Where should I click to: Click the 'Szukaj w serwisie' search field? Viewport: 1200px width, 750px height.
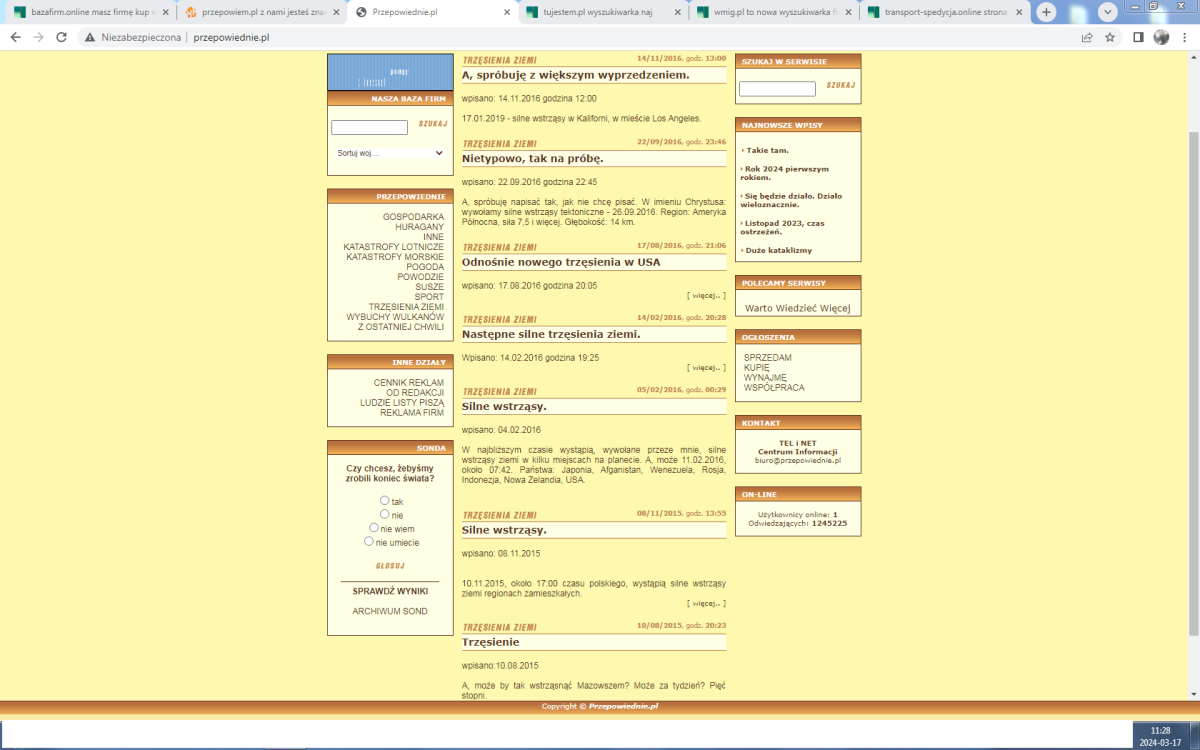[x=777, y=89]
